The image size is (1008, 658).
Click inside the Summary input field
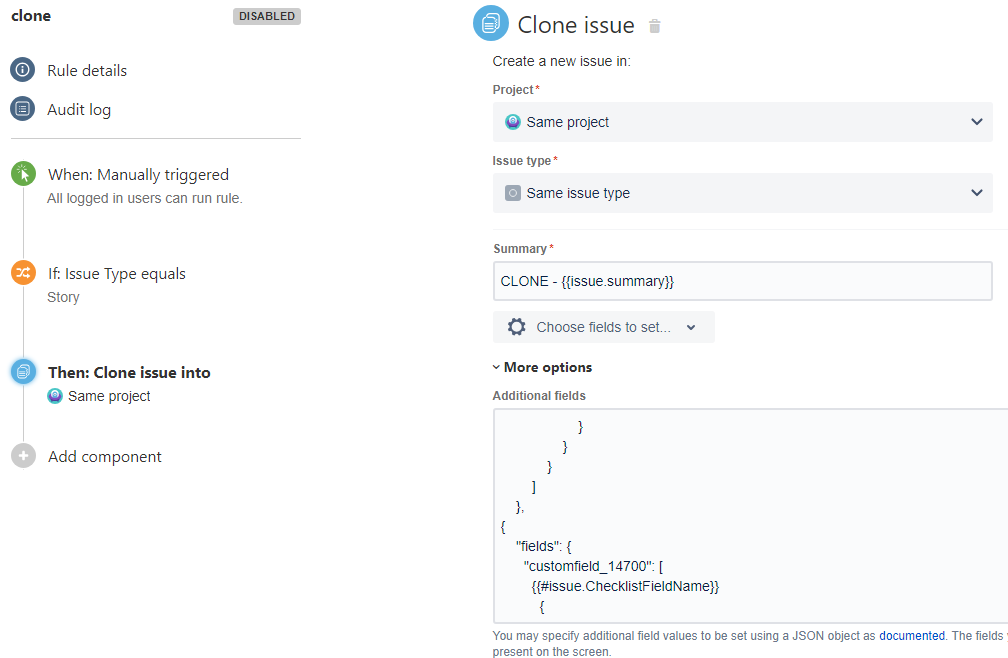[742, 281]
